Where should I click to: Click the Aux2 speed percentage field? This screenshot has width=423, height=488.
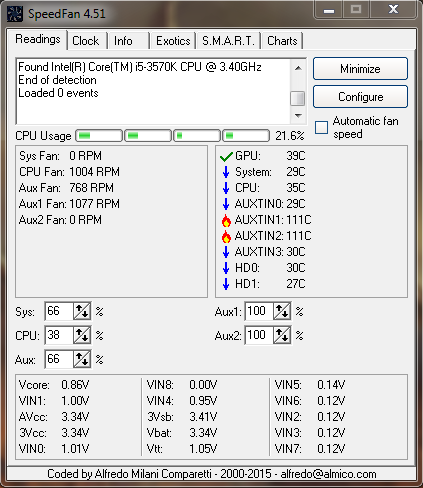click(x=259, y=335)
